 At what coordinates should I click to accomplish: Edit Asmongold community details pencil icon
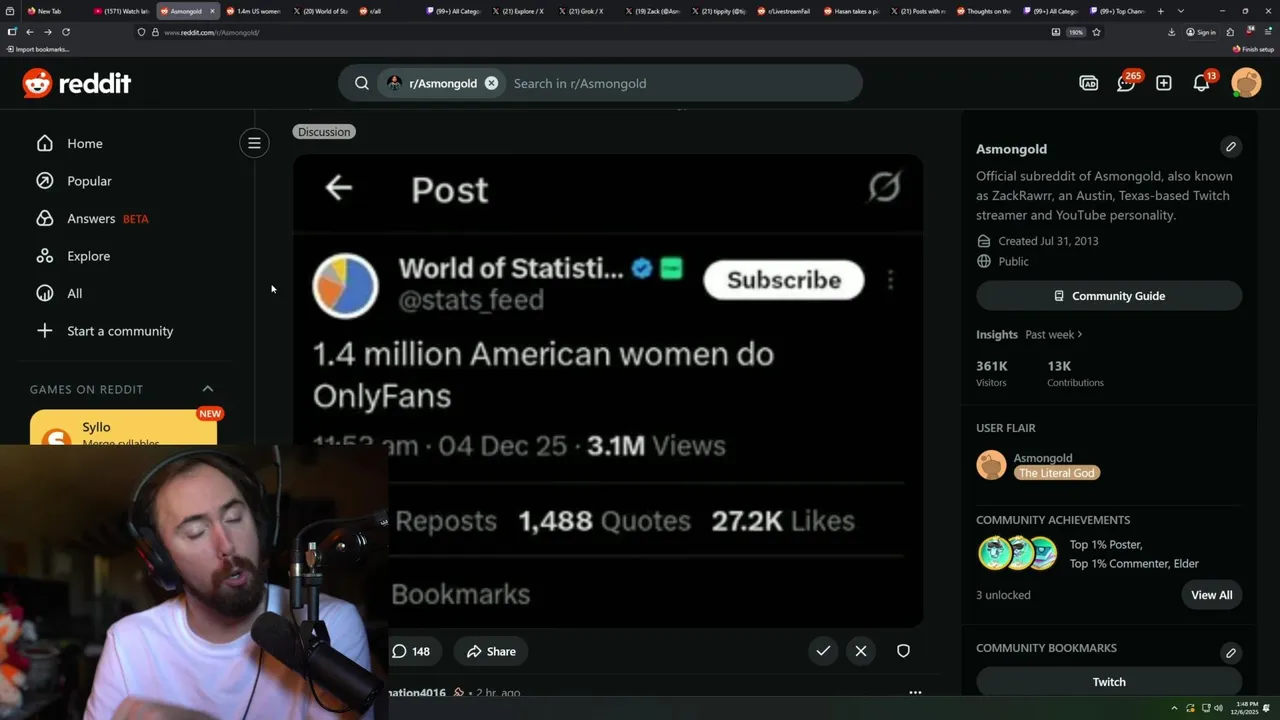point(1231,147)
